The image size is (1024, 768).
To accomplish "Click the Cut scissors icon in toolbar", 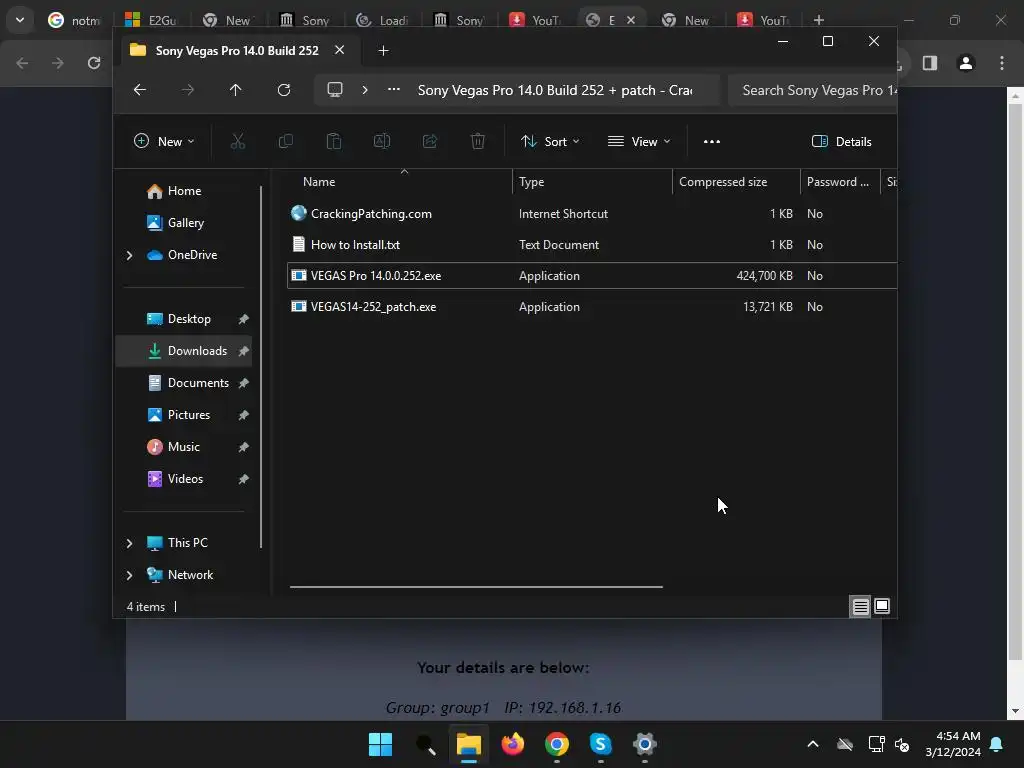I will (x=238, y=141).
